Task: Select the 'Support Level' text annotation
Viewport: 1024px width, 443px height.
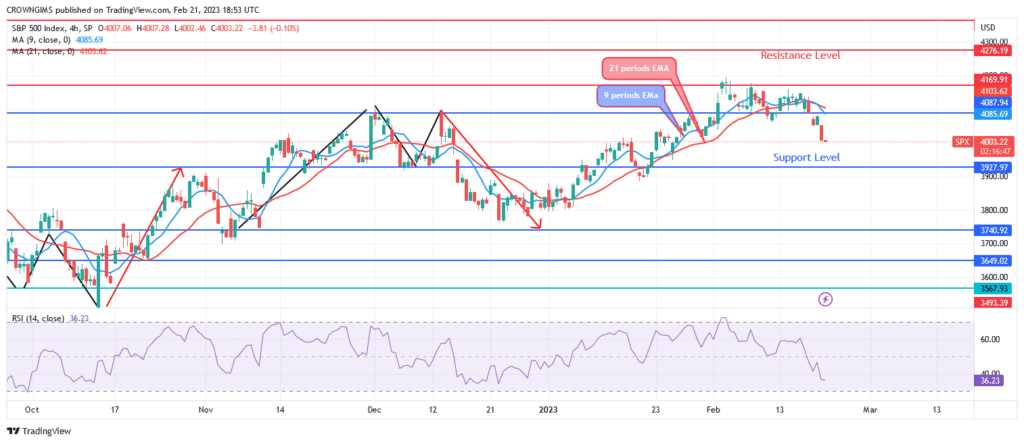Action: [807, 157]
